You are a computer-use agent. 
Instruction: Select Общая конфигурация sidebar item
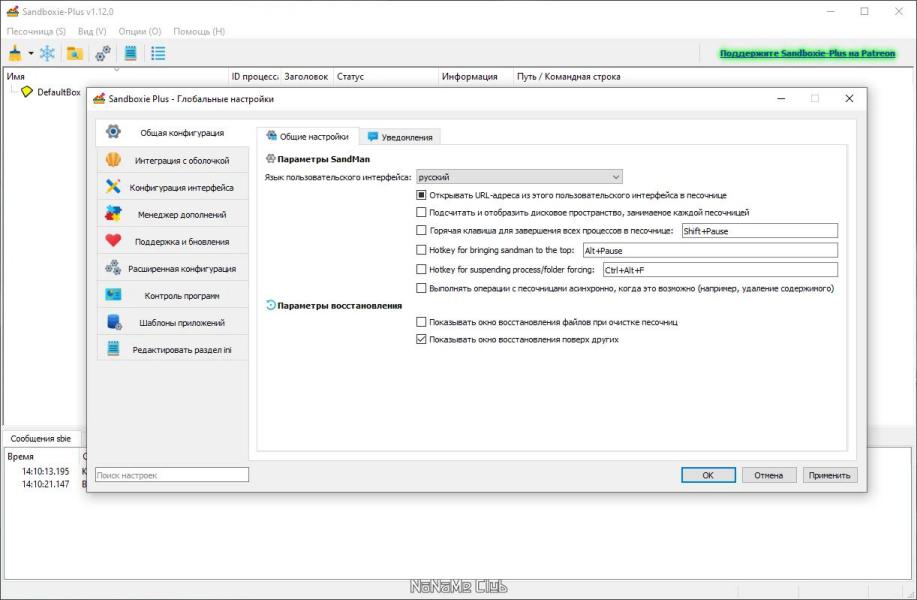173,133
